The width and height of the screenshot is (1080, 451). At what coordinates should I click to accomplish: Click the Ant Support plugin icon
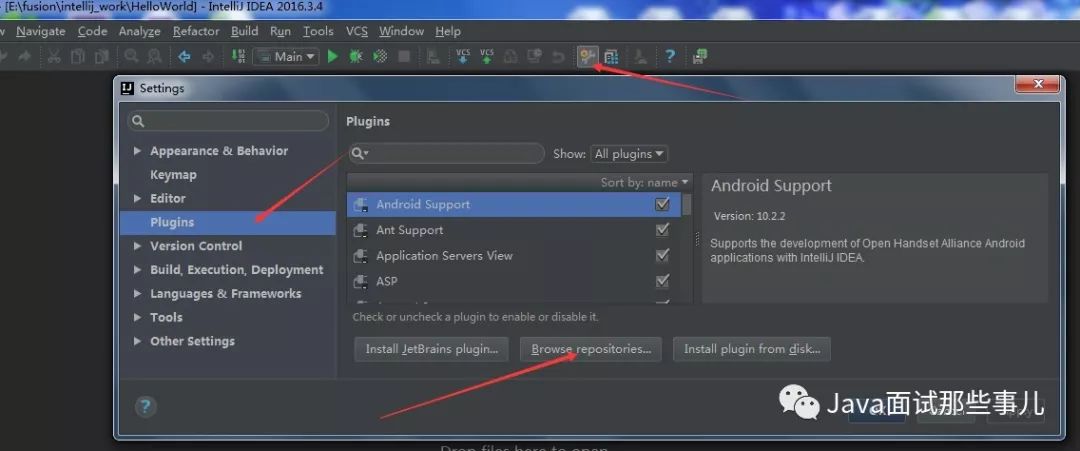click(x=360, y=230)
